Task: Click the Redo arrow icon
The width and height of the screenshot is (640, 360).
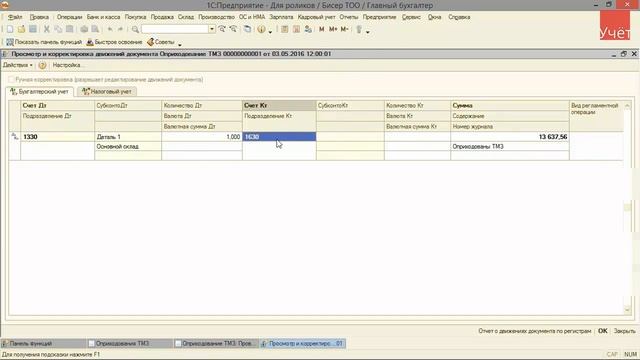Action: [120, 29]
